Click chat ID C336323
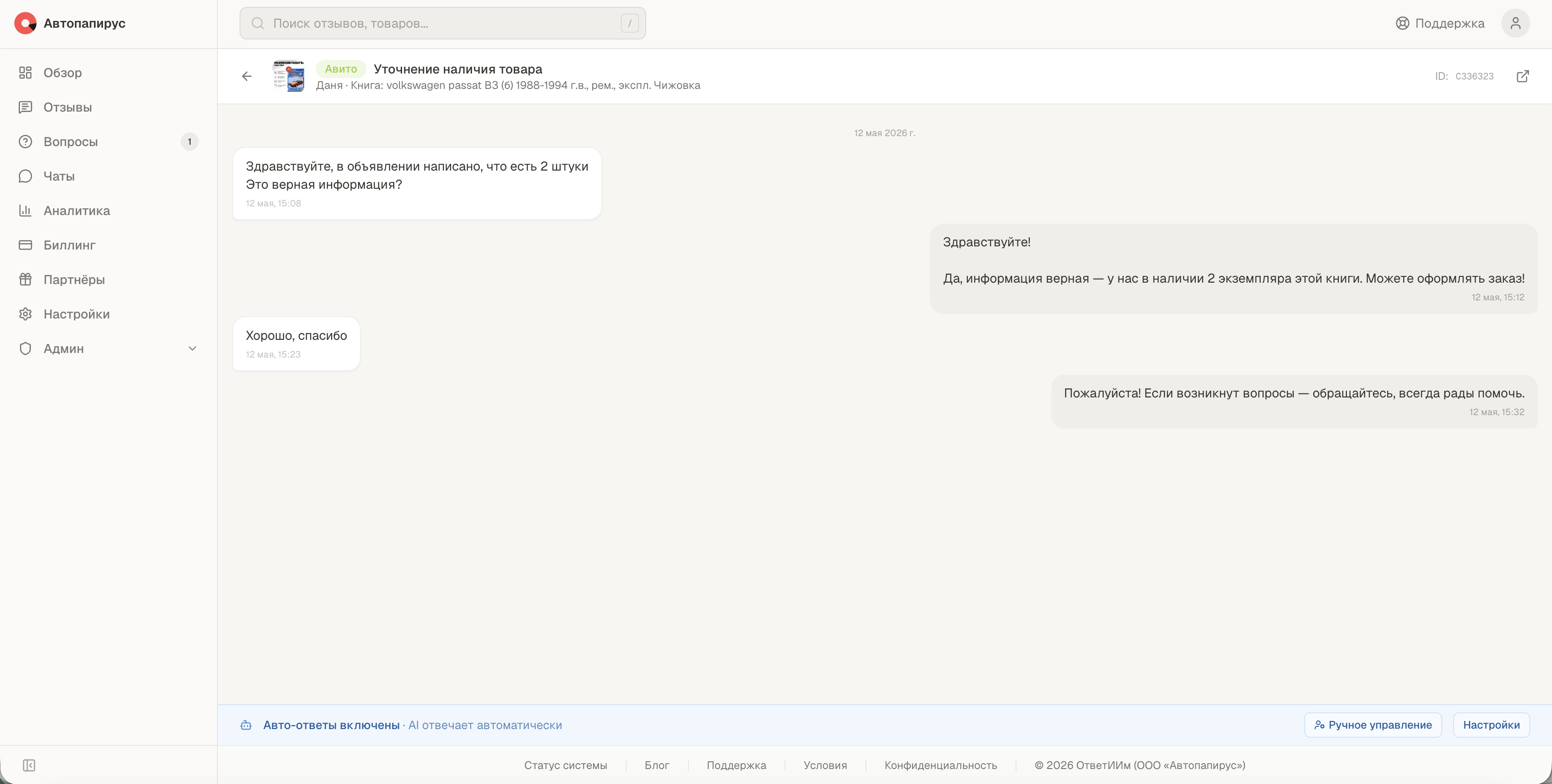 tap(1474, 77)
